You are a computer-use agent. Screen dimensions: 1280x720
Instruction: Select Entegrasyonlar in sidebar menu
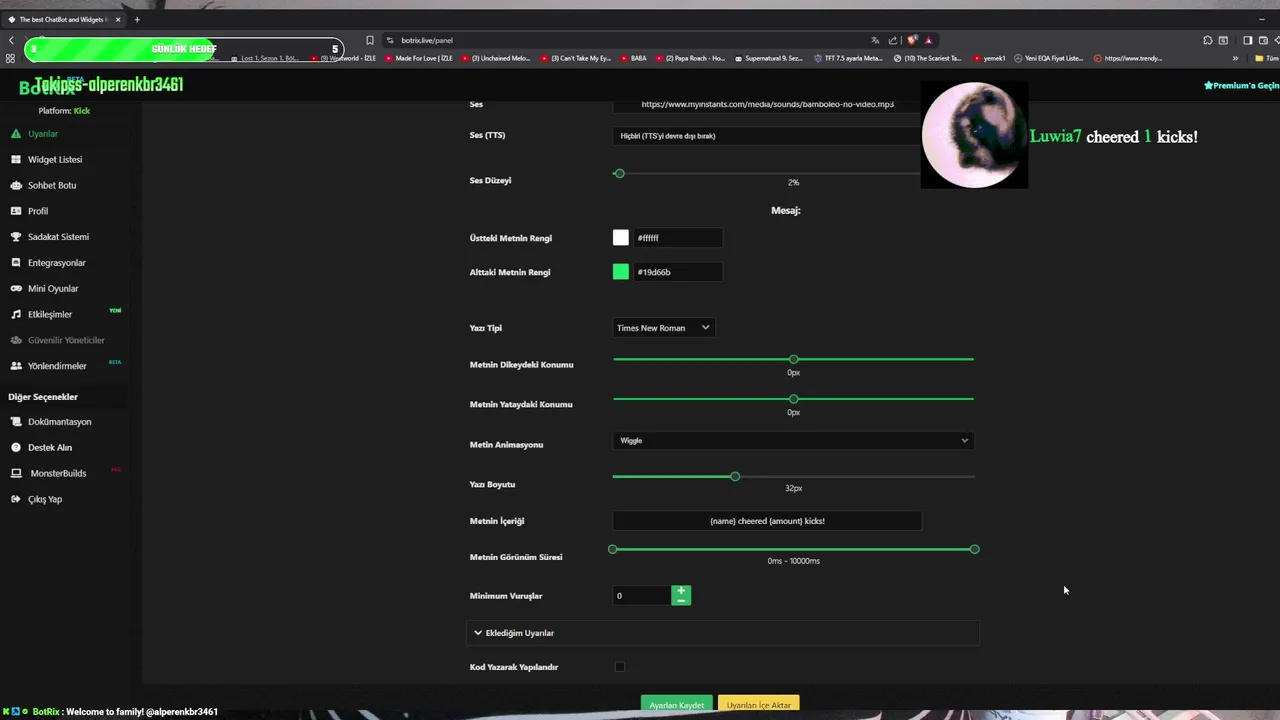(x=57, y=263)
